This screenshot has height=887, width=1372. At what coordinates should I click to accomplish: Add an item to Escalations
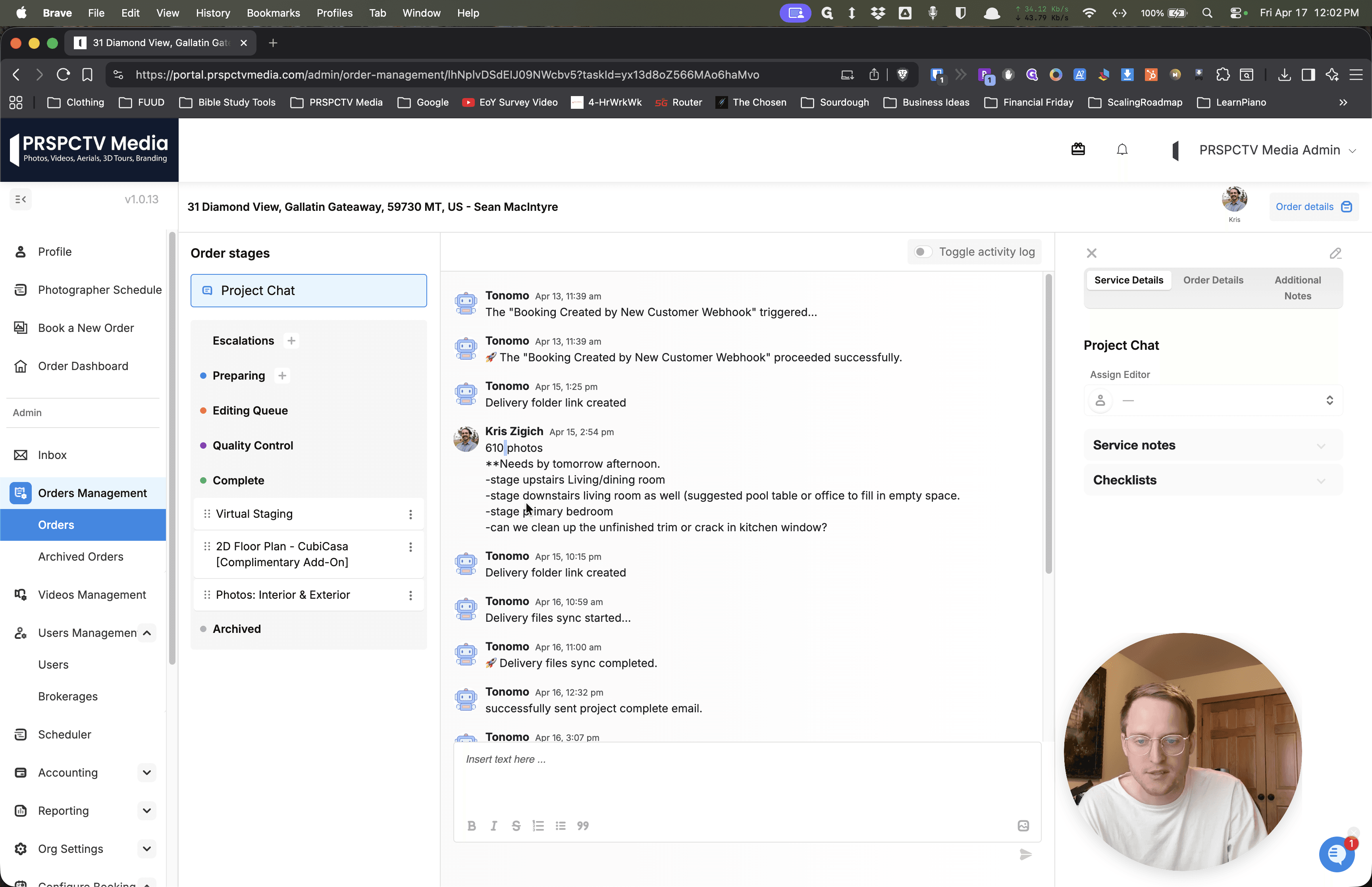pyautogui.click(x=291, y=341)
